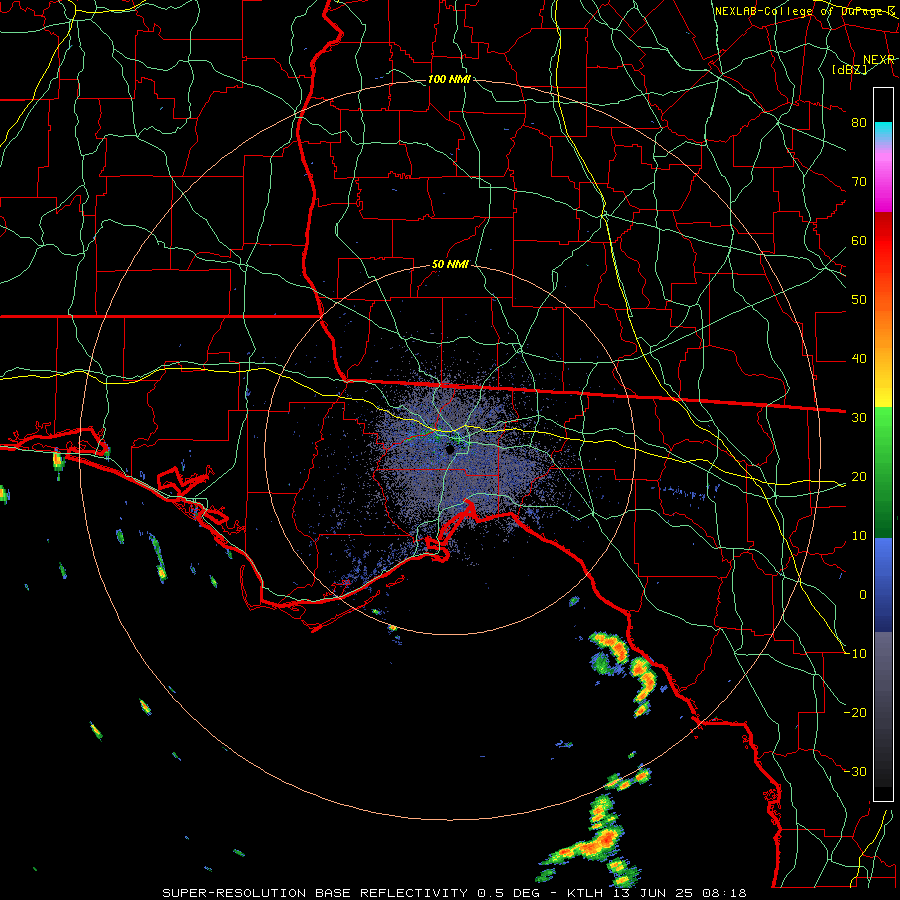
Task: Click the green segment of the color bar
Action: (883, 472)
